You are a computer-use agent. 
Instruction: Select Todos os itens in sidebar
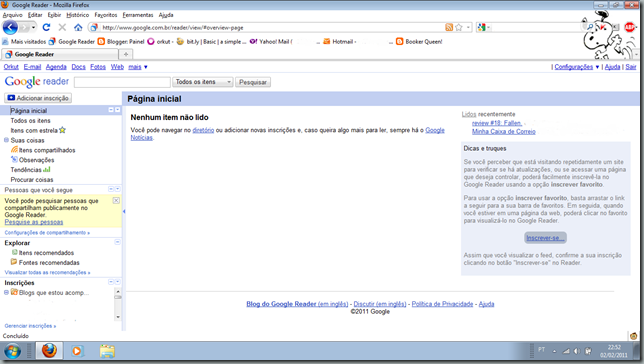30,120
